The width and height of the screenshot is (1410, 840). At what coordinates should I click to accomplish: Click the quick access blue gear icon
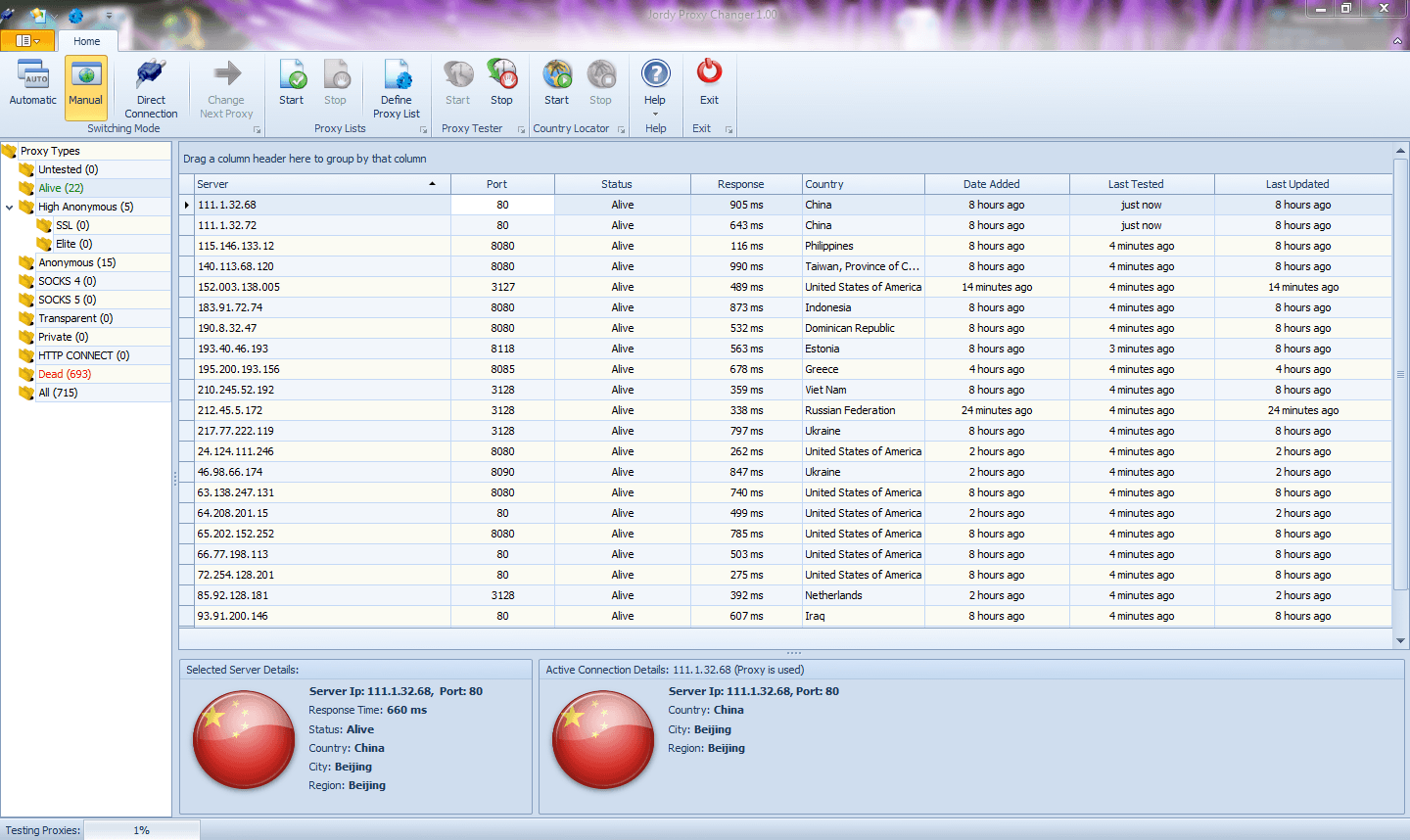click(x=76, y=16)
